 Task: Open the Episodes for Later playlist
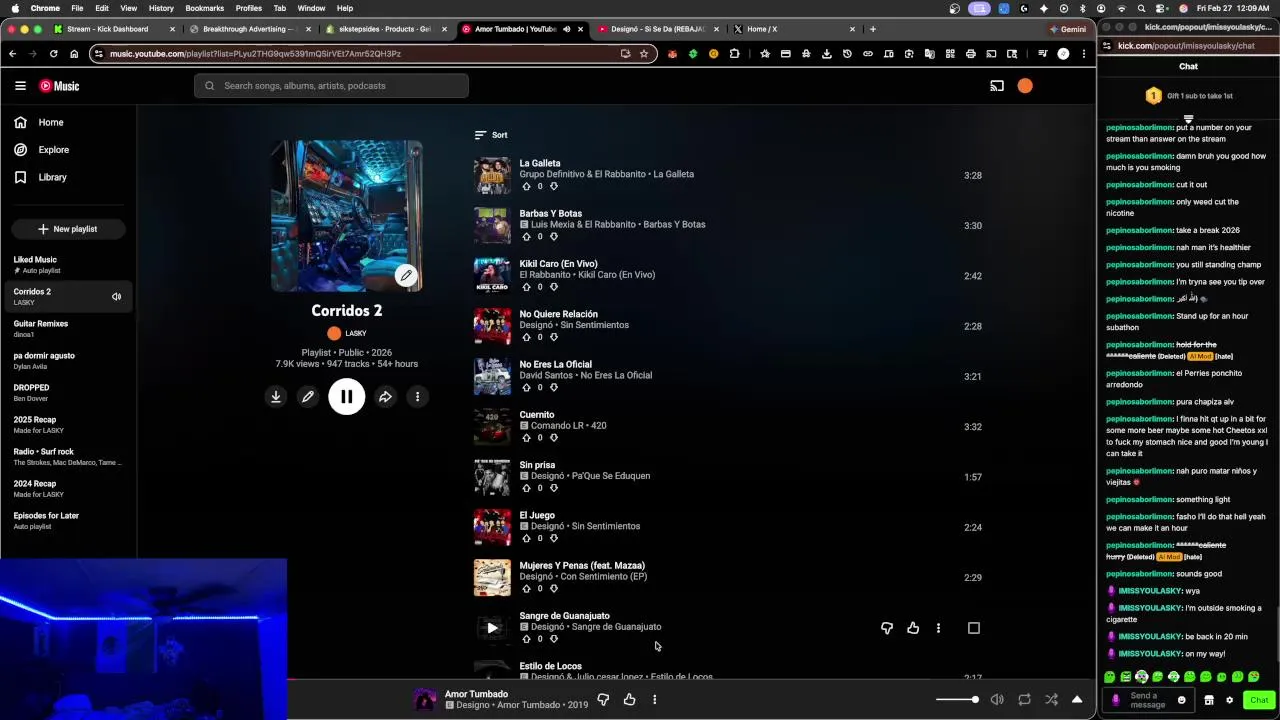point(66,520)
